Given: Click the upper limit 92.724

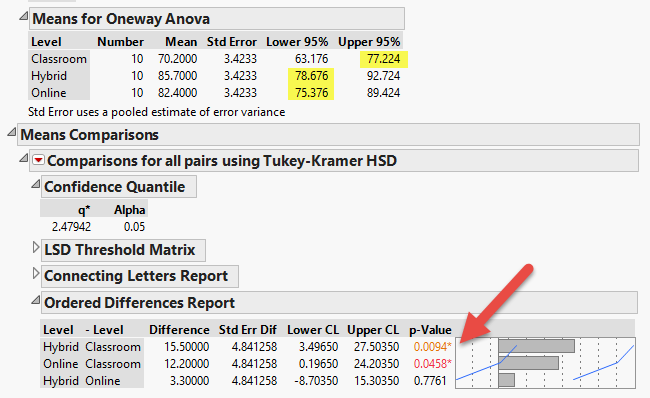Looking at the screenshot, I should point(383,76).
